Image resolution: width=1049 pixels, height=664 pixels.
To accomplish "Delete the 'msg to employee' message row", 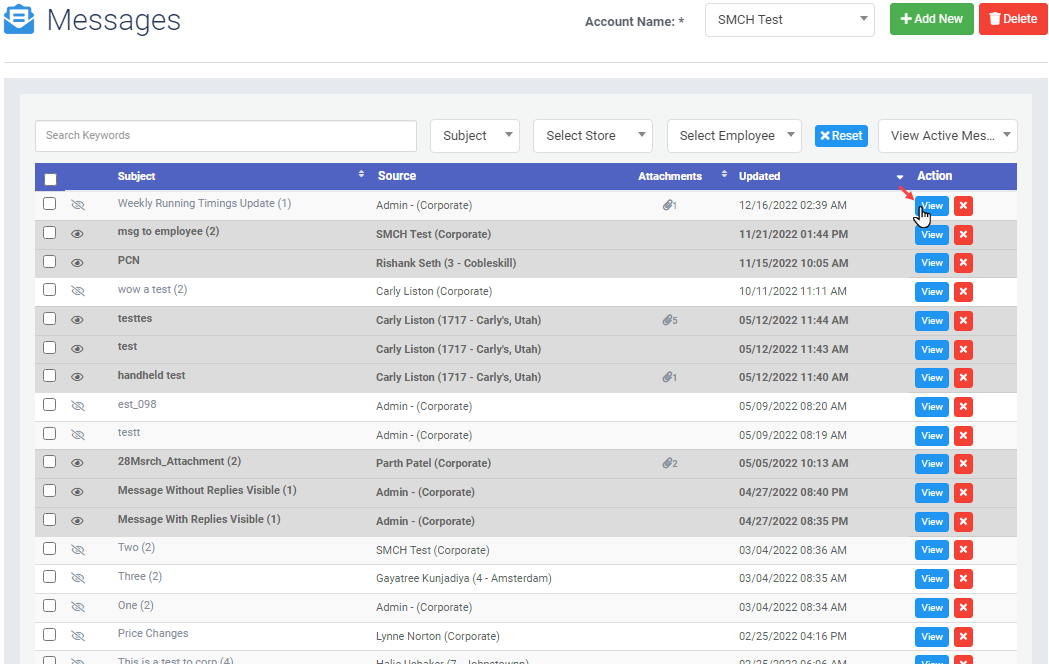I will (963, 235).
